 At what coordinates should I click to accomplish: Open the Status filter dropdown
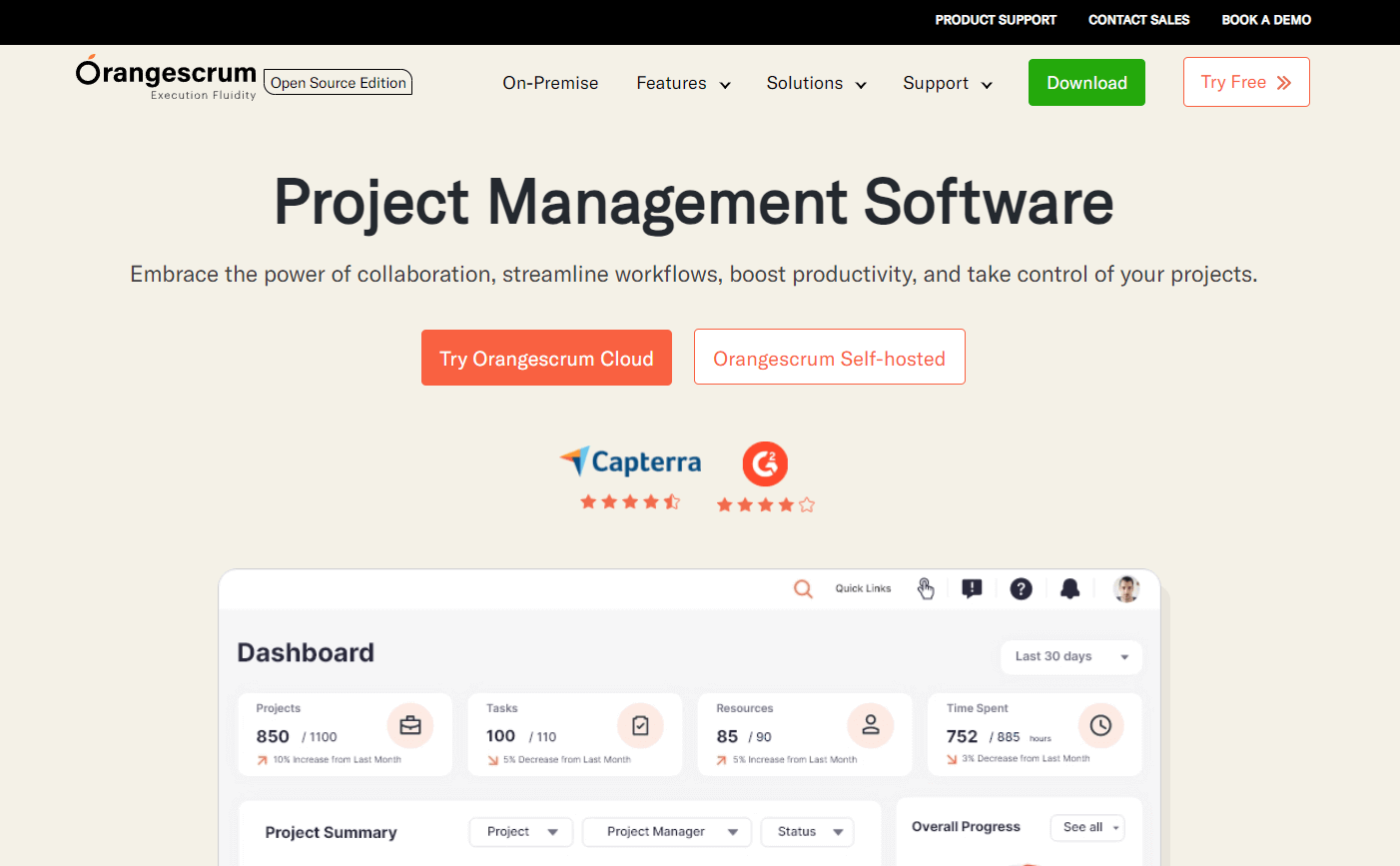pyautogui.click(x=808, y=832)
